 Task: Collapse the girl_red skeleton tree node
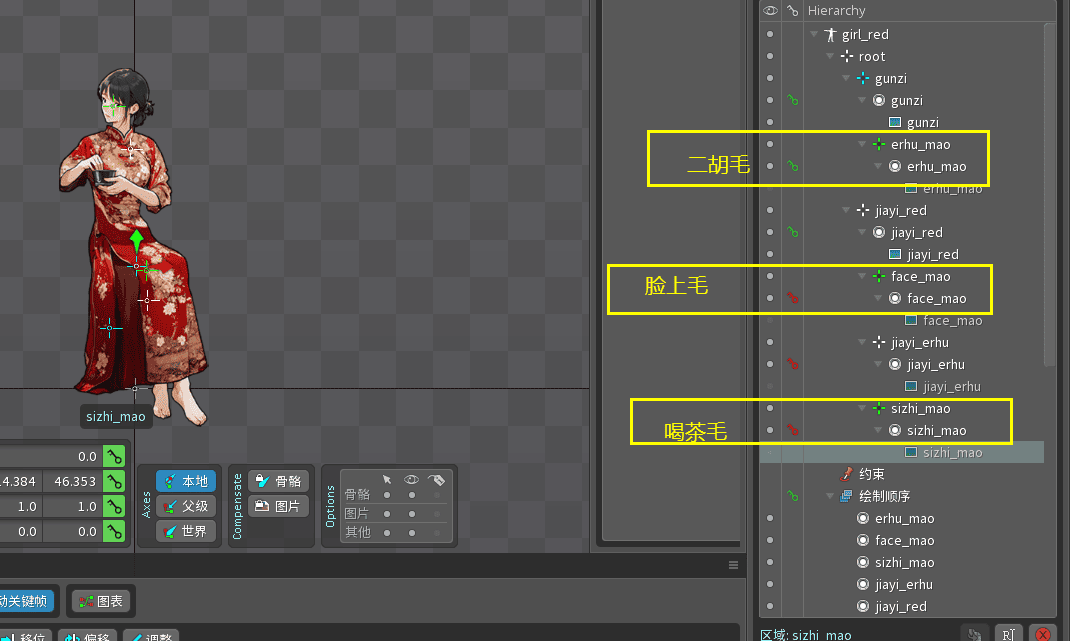click(x=815, y=34)
